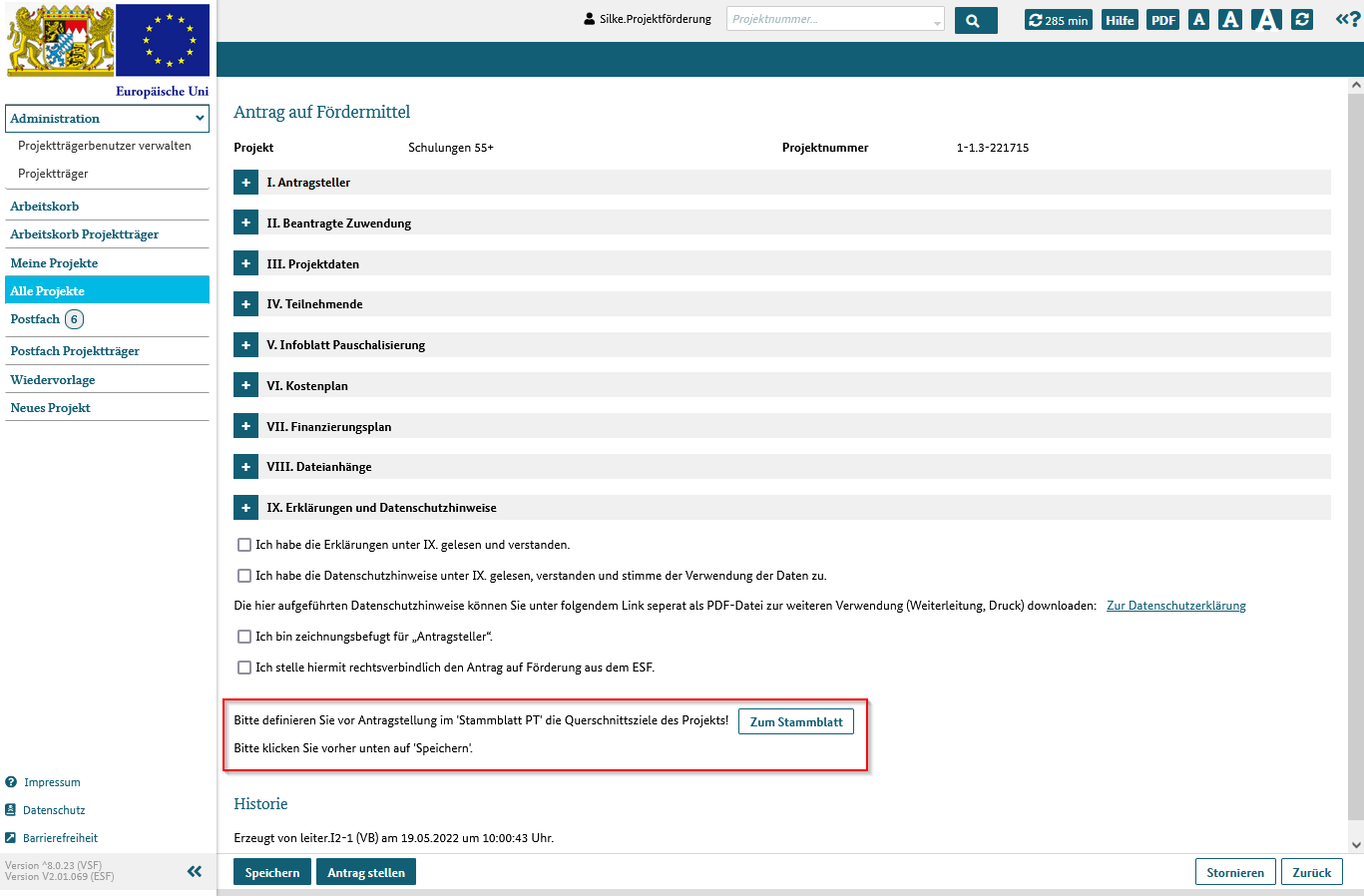Click Stornieren button
Image resolution: width=1364 pixels, height=896 pixels.
(1235, 872)
